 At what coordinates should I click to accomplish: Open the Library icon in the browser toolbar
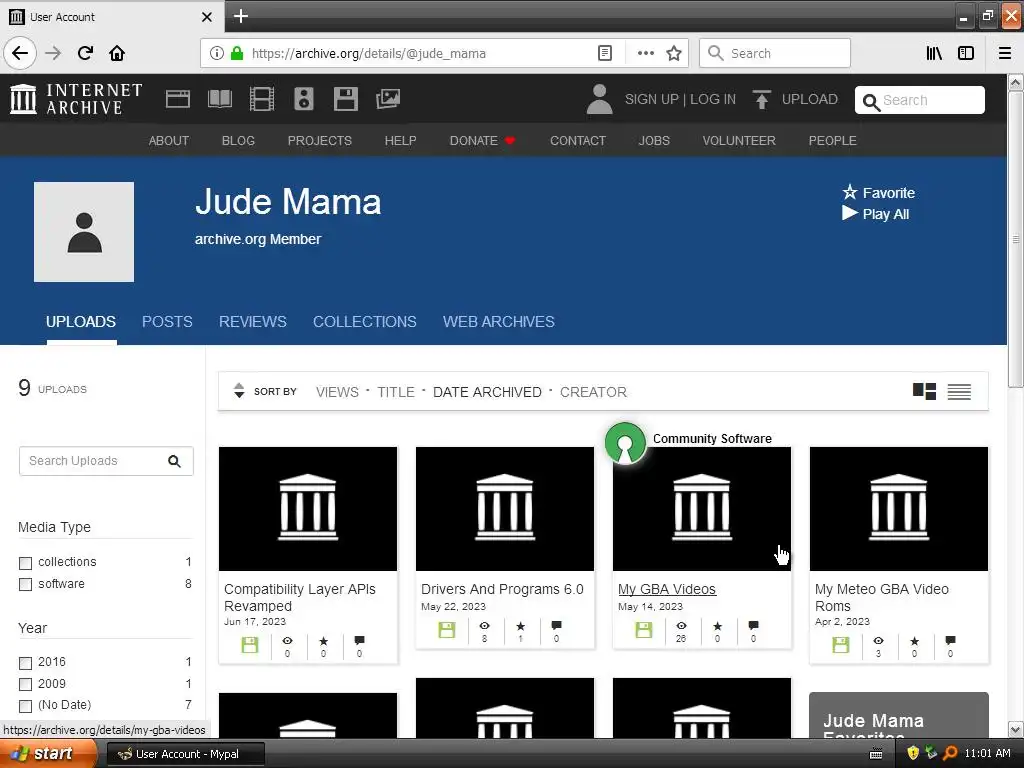pyautogui.click(x=934, y=53)
